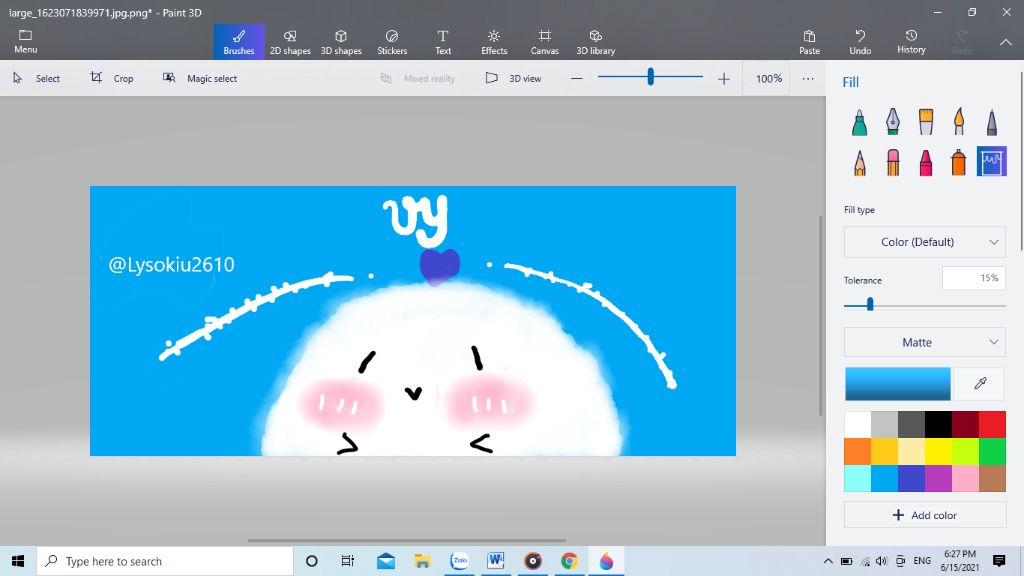Click the Crop button
This screenshot has height=576, width=1024.
(x=112, y=78)
